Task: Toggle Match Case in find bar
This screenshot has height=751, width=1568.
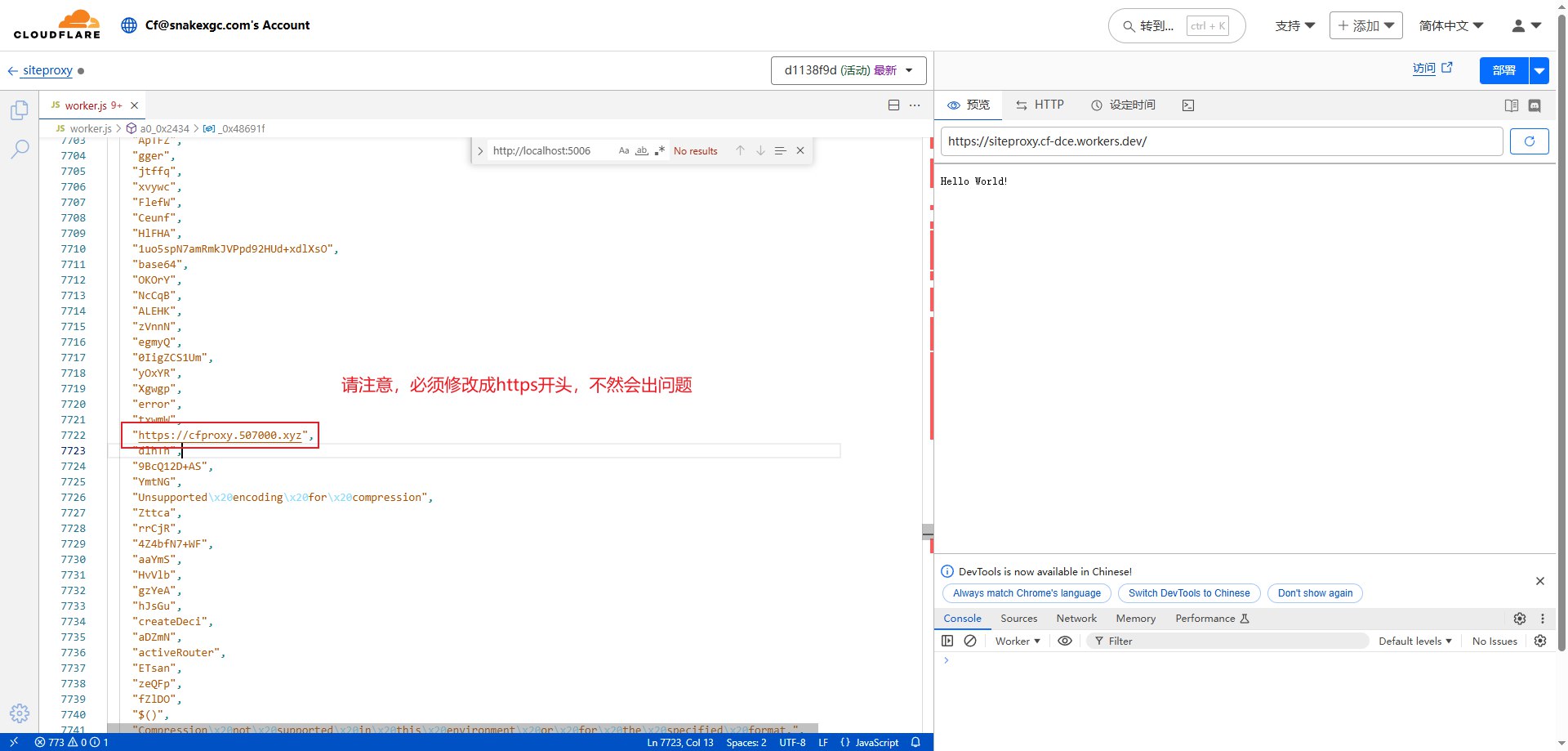Action: pyautogui.click(x=624, y=150)
